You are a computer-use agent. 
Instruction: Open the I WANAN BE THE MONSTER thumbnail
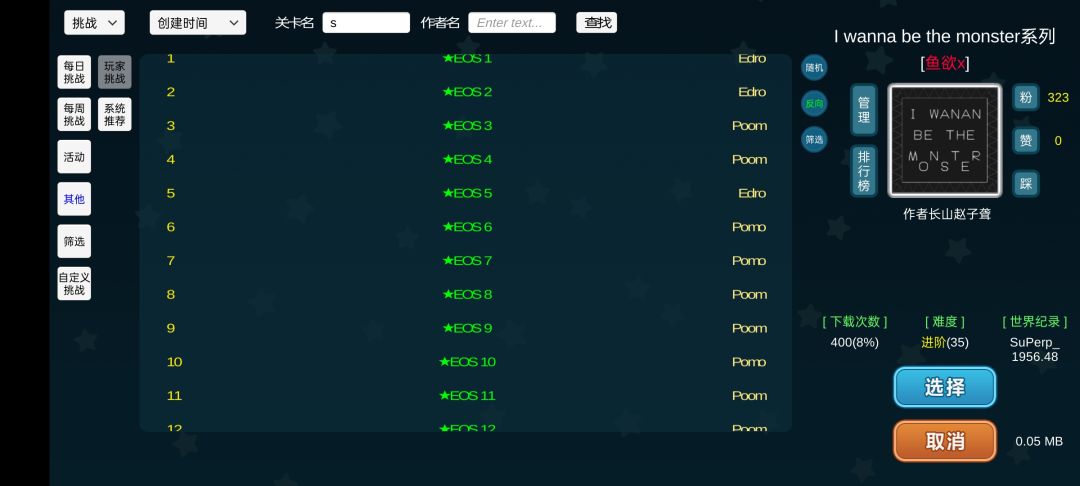coord(944,140)
